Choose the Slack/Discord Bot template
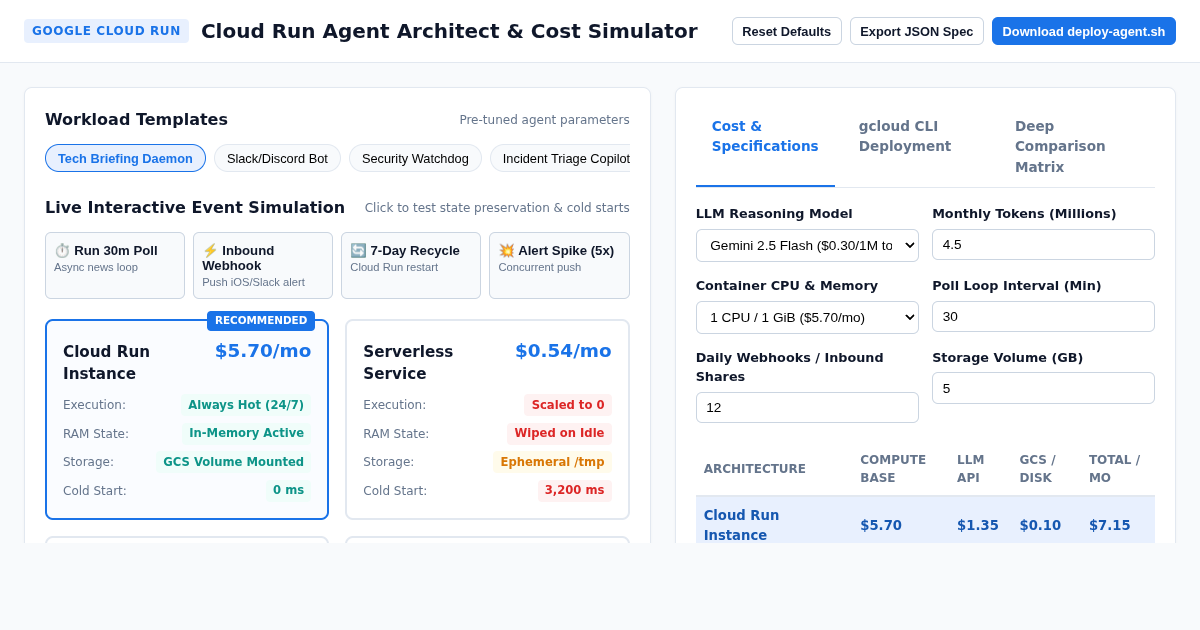This screenshot has height=630, width=1200. click(277, 158)
